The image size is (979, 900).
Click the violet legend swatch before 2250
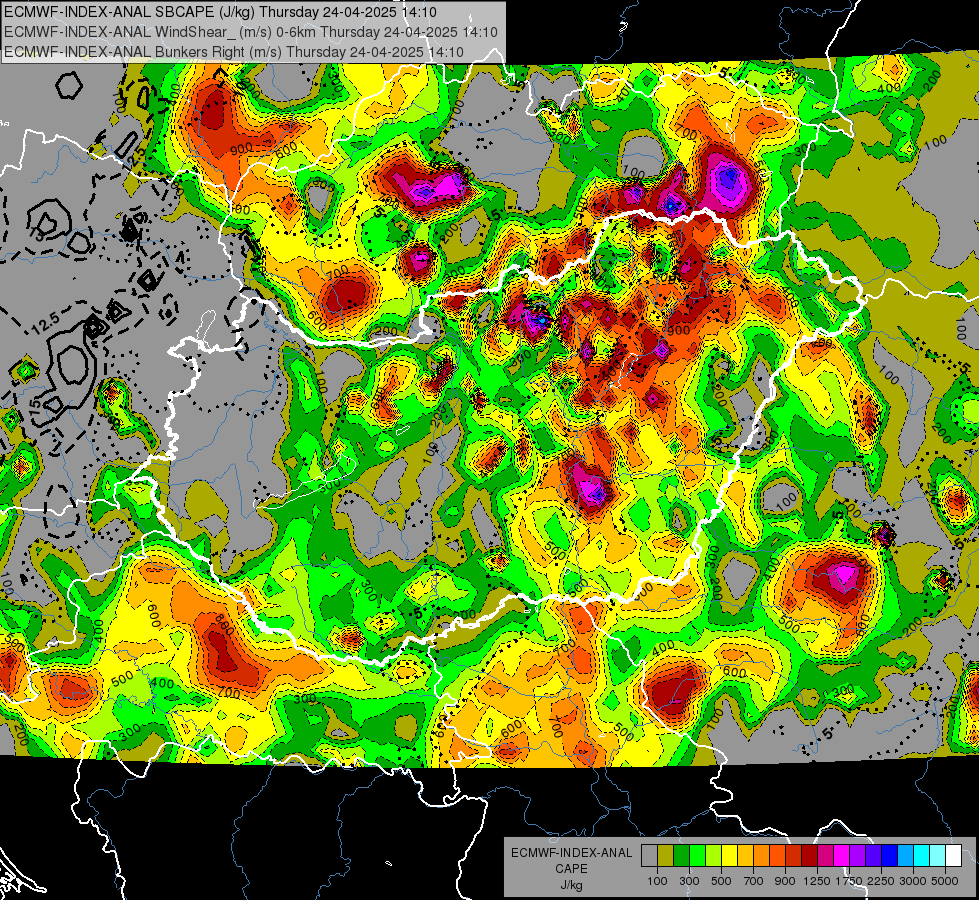click(874, 856)
